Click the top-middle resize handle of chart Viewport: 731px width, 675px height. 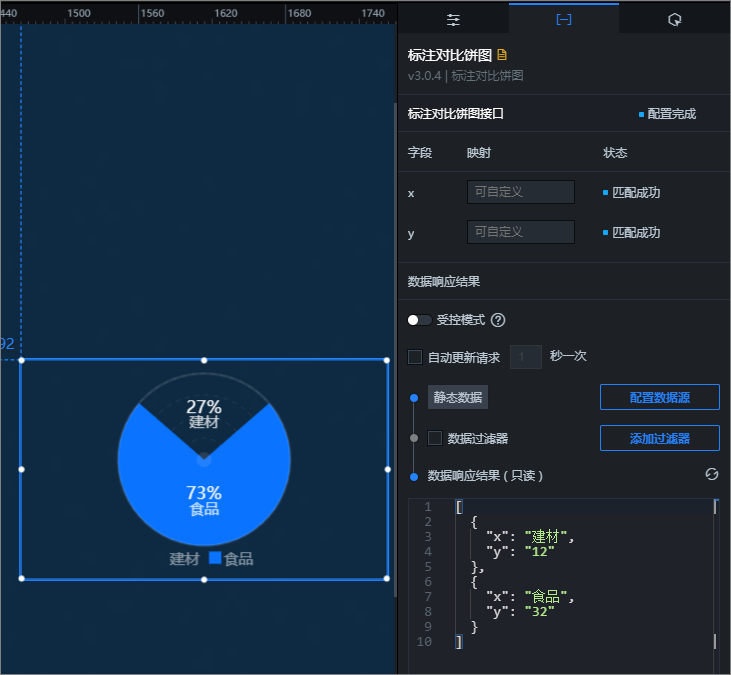tap(204, 360)
